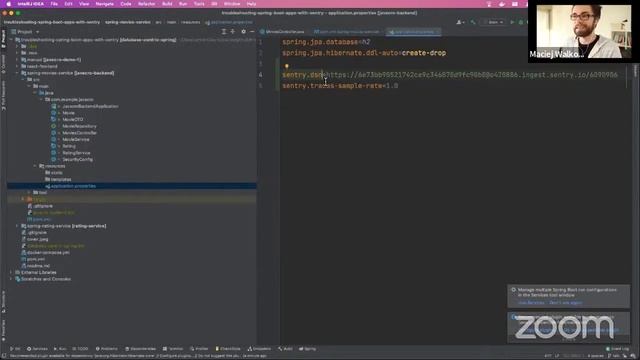640x360 pixels.
Task: Collapse the resources folder node
Action: pos(35,166)
